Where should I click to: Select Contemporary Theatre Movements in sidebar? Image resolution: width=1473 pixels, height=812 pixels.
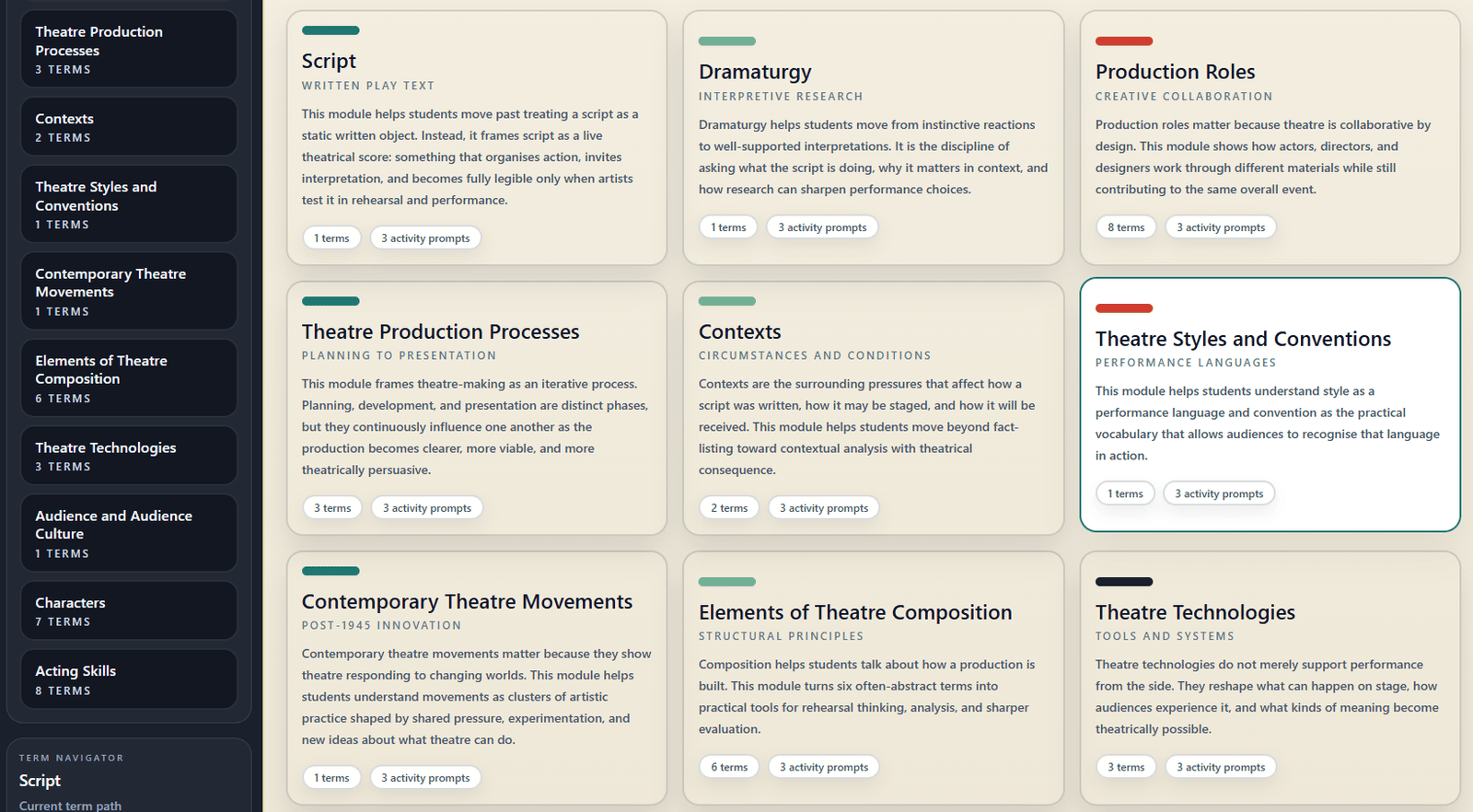tap(129, 291)
